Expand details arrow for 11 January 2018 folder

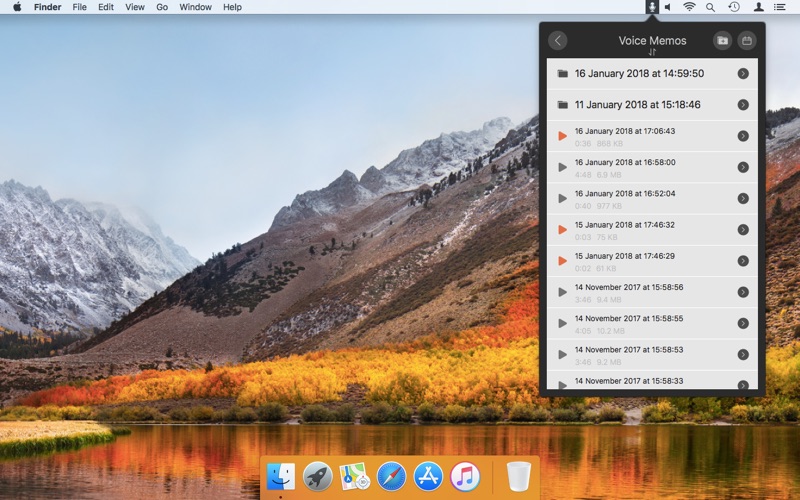(743, 105)
